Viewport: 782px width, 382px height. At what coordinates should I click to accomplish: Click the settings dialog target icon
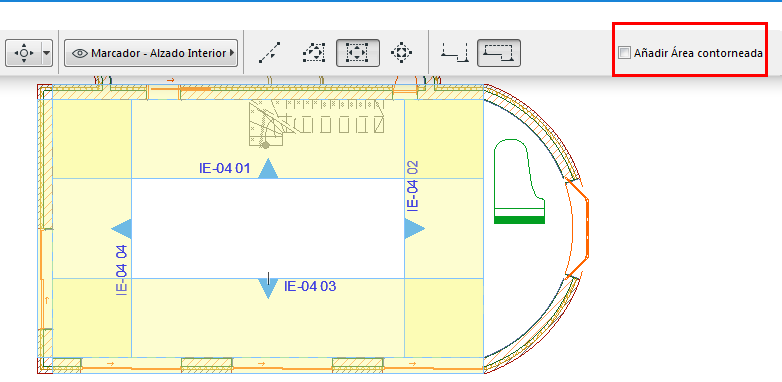pos(23,53)
